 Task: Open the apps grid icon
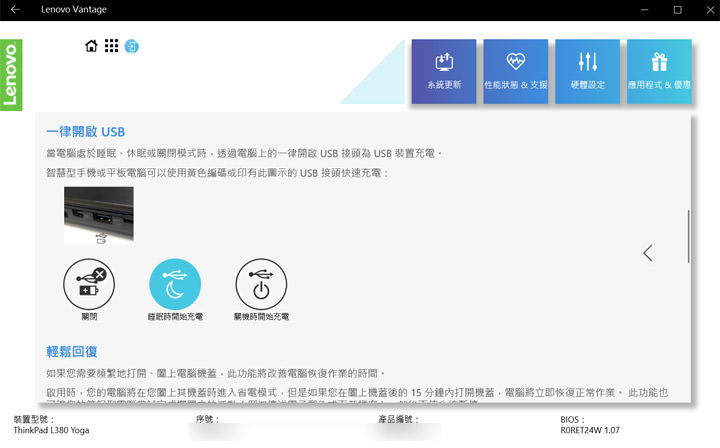(x=111, y=46)
